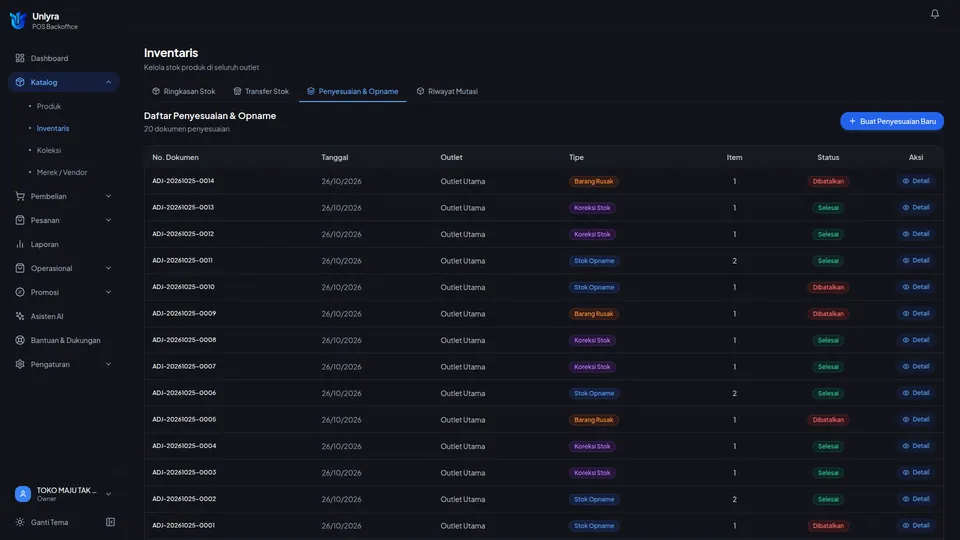Image resolution: width=960 pixels, height=540 pixels.
Task: Switch to Ringkasan Stok tab
Action: (184, 91)
